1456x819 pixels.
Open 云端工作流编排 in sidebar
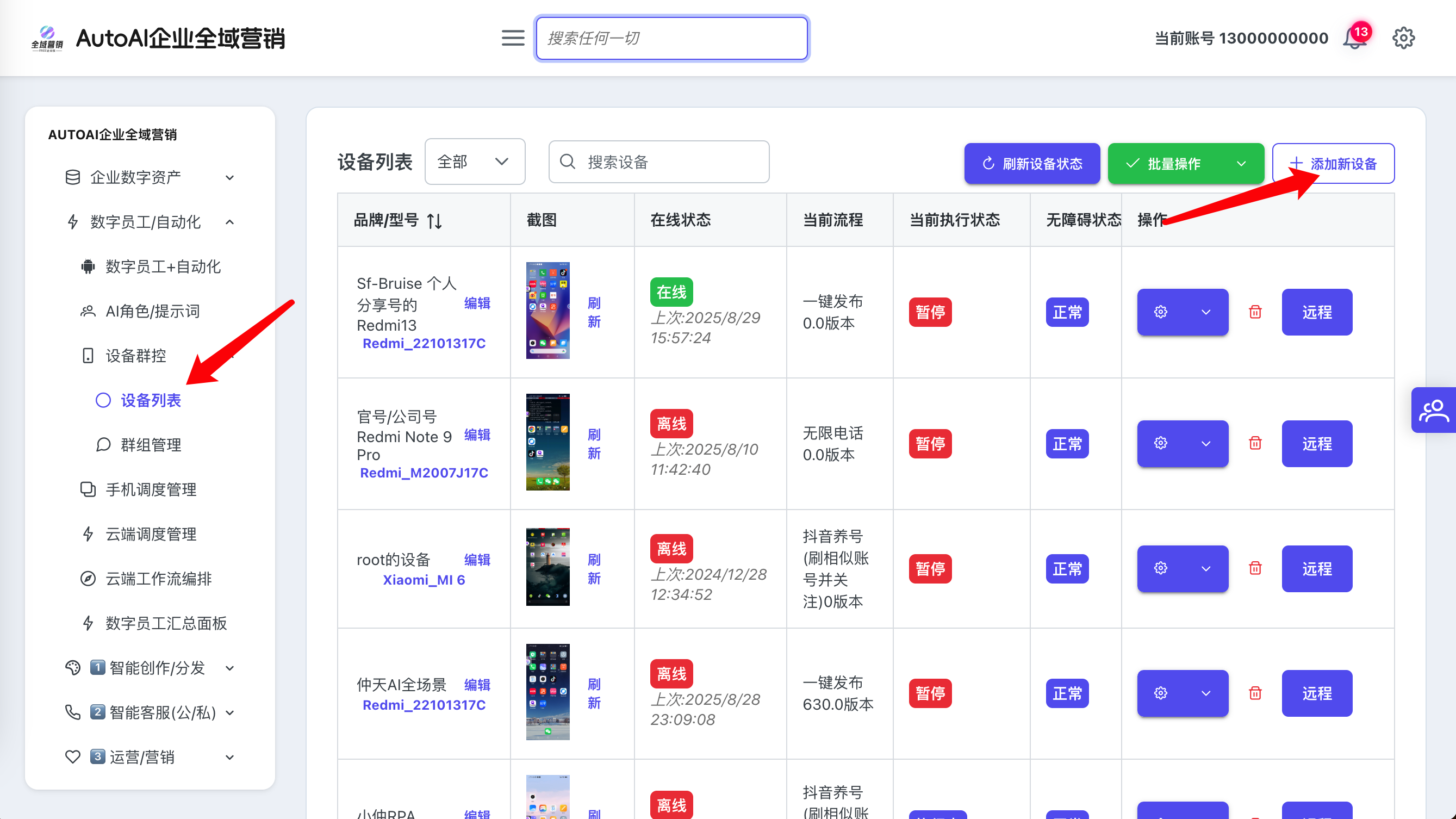click(x=146, y=579)
